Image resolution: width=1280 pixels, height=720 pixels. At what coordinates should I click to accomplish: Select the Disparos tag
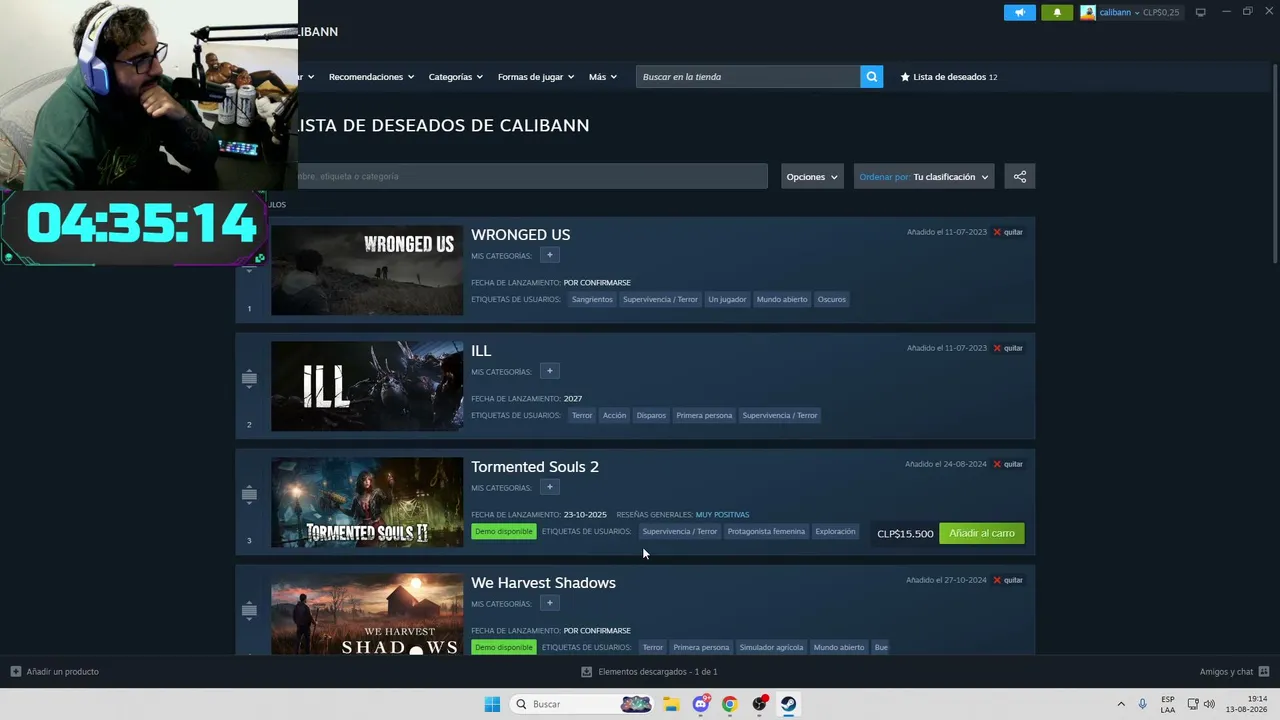coord(651,415)
